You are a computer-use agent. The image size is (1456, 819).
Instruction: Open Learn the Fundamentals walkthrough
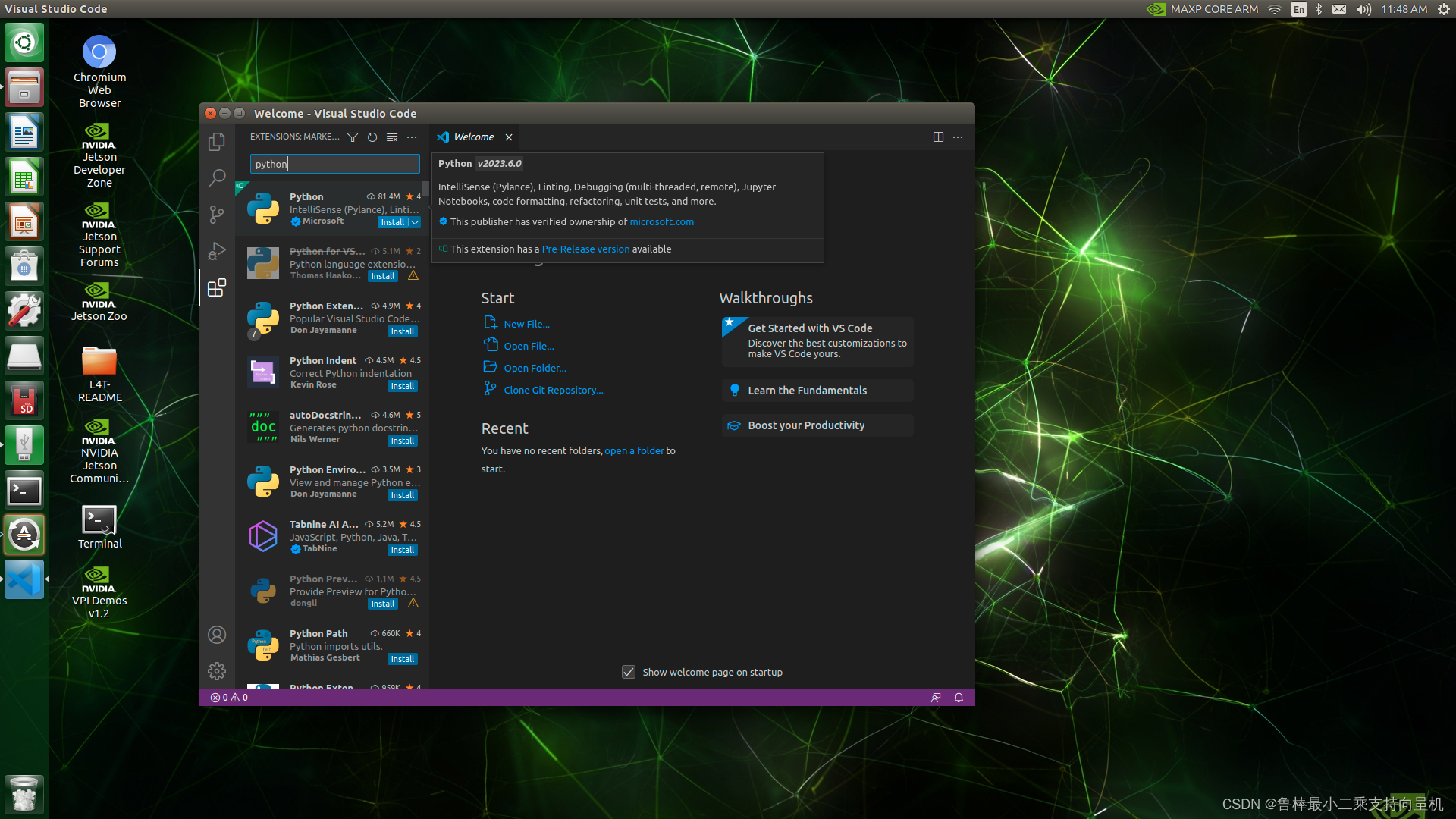click(x=817, y=391)
